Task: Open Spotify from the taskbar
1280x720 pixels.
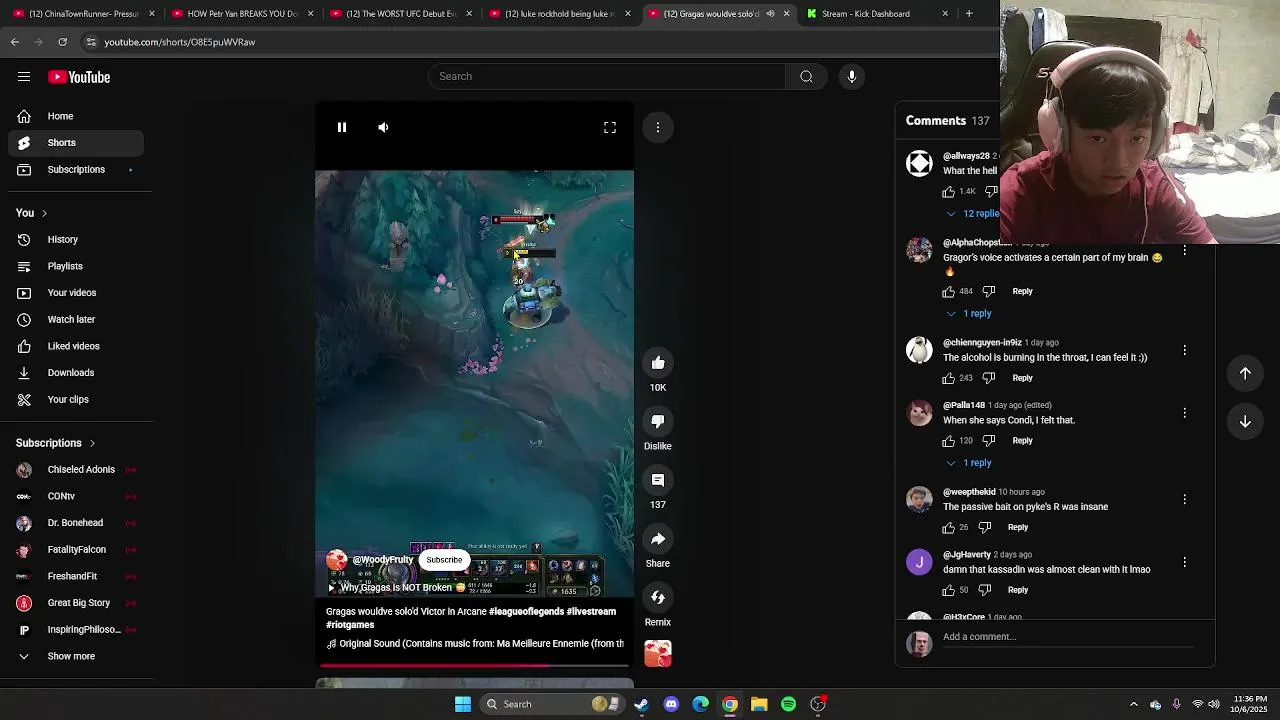Action: pyautogui.click(x=789, y=704)
